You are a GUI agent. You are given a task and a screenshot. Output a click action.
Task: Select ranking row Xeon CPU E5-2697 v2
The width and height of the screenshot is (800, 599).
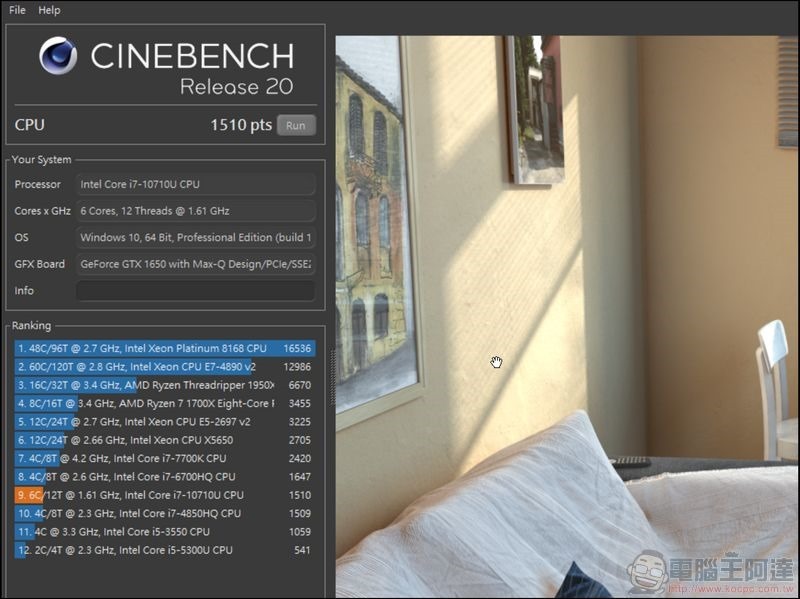pos(165,421)
